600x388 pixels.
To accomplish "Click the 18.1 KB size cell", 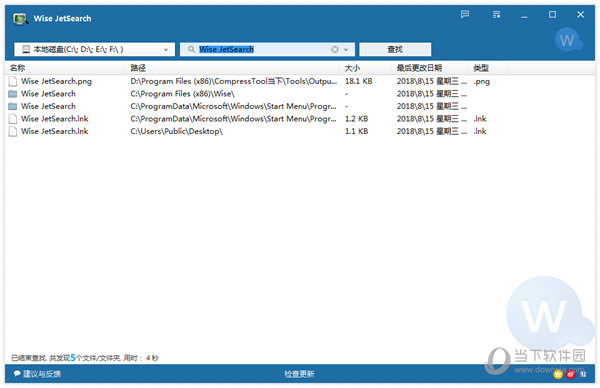I will click(x=359, y=81).
